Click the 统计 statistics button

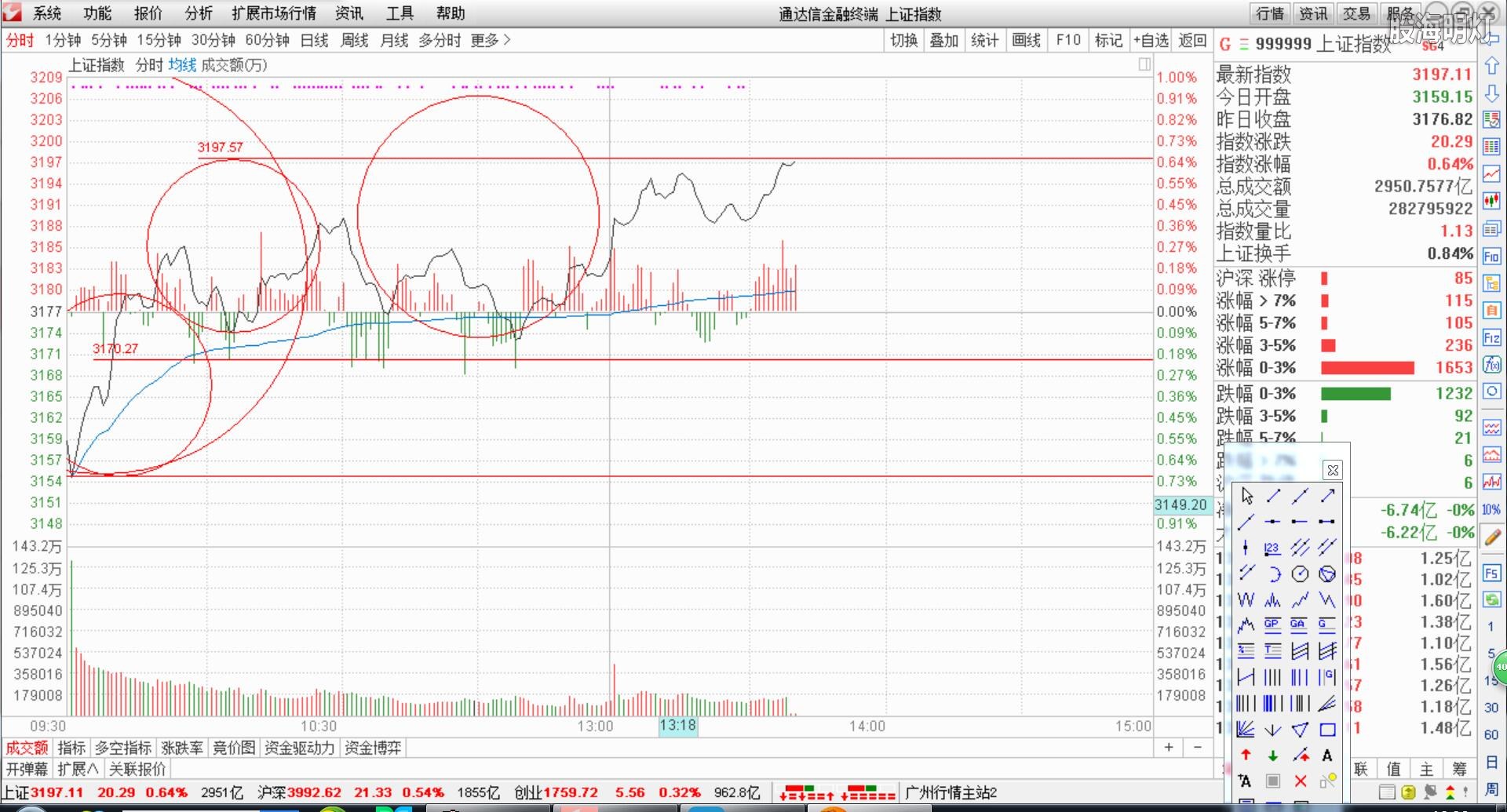tap(985, 40)
